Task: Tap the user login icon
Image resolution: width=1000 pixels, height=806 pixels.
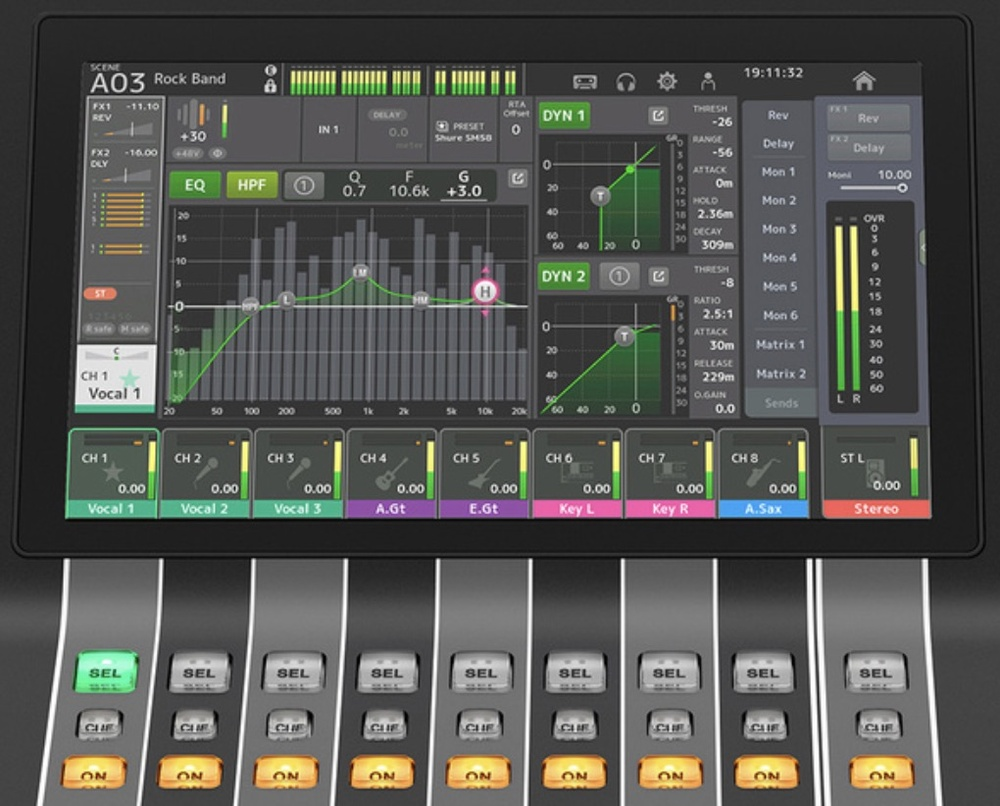Action: (x=708, y=82)
